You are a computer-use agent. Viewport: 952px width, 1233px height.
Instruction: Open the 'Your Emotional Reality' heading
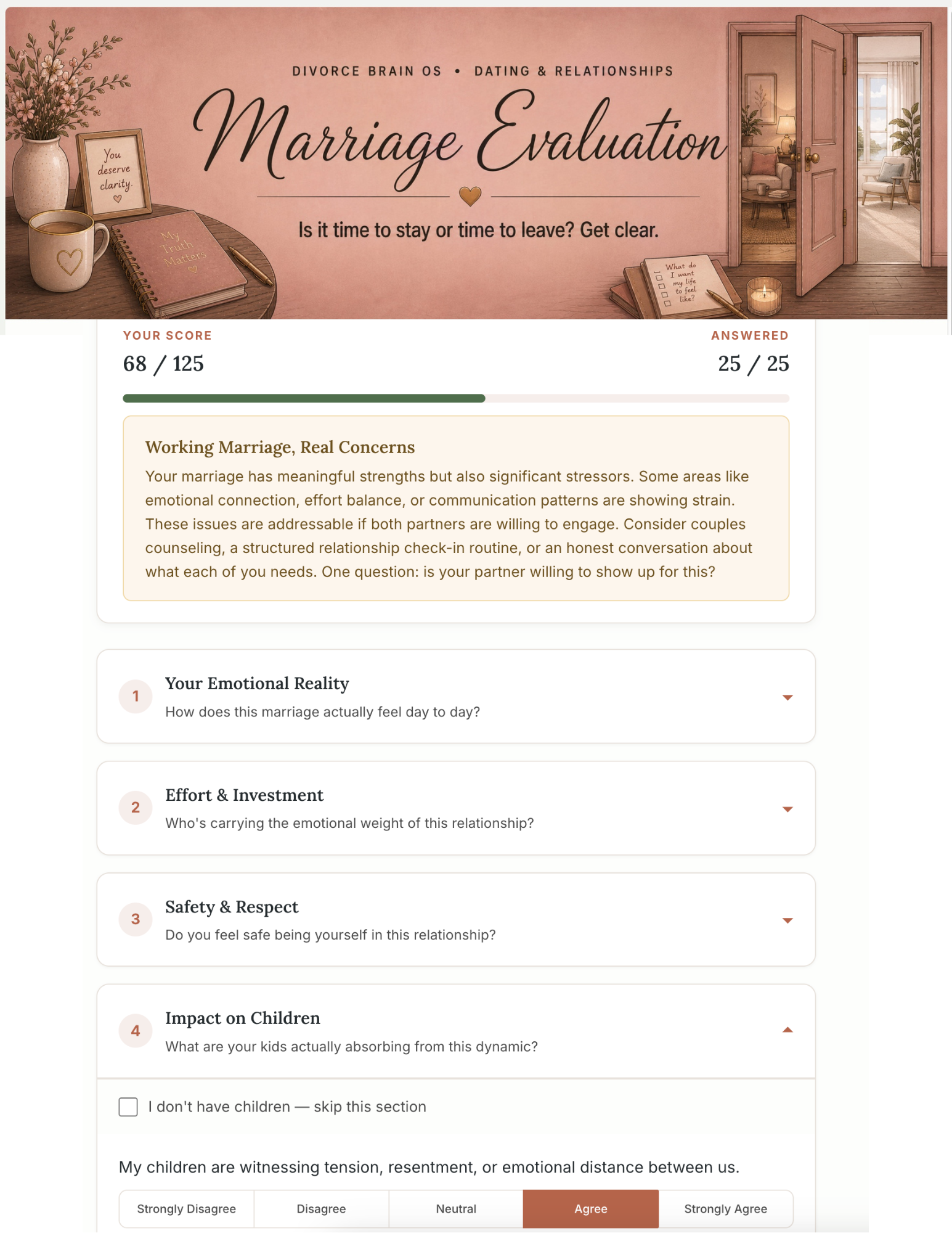[x=257, y=684]
